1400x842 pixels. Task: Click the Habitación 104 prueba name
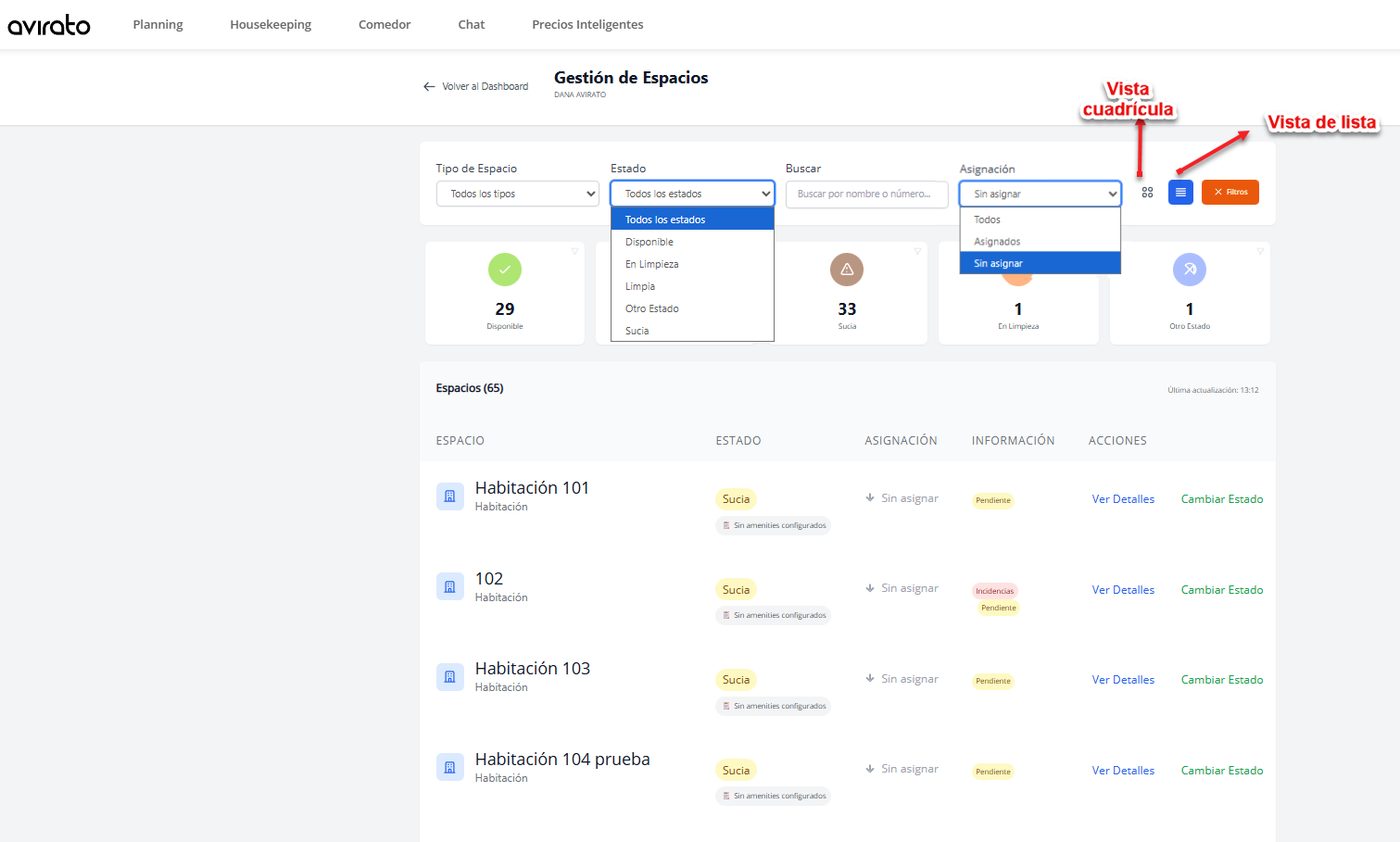point(562,759)
